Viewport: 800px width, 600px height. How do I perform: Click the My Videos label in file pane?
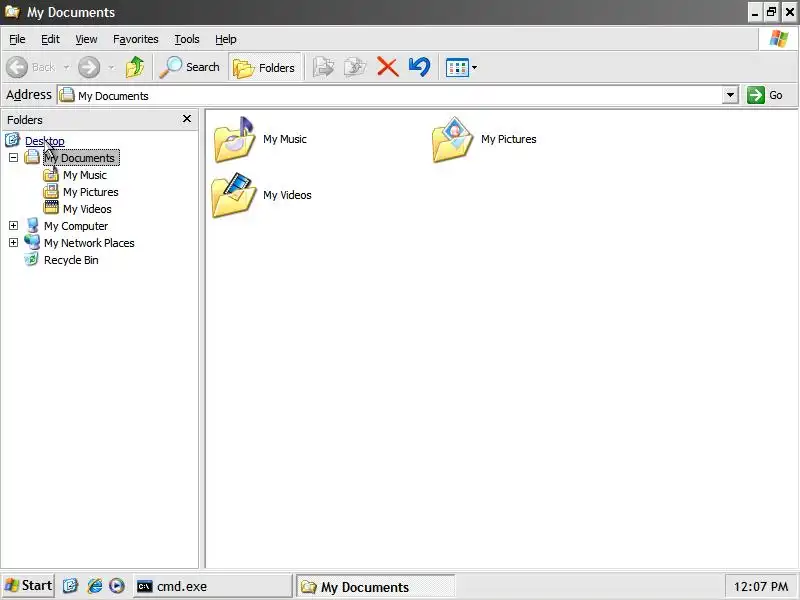click(x=287, y=195)
